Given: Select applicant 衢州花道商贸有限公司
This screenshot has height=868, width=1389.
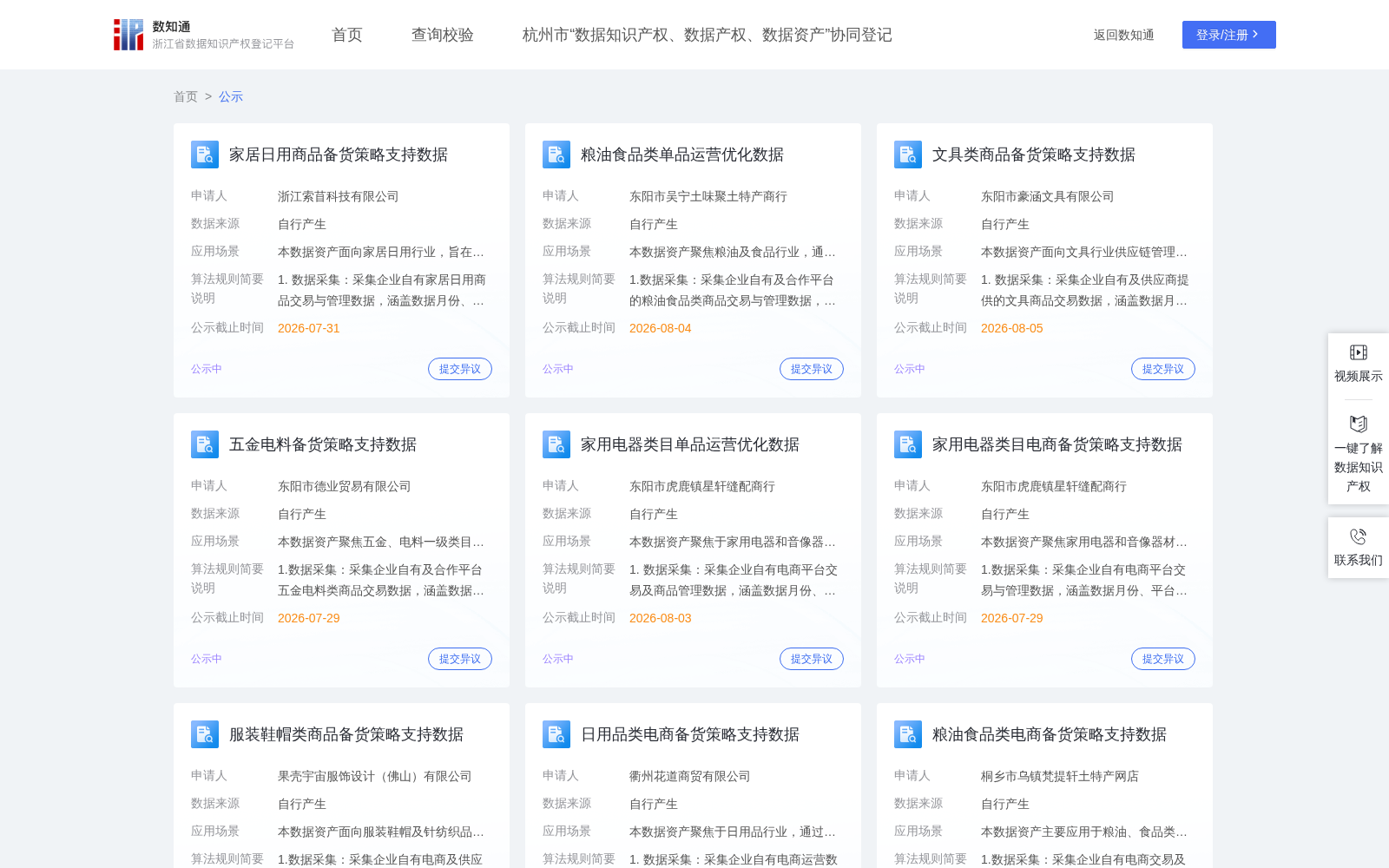Looking at the screenshot, I should coord(690,776).
